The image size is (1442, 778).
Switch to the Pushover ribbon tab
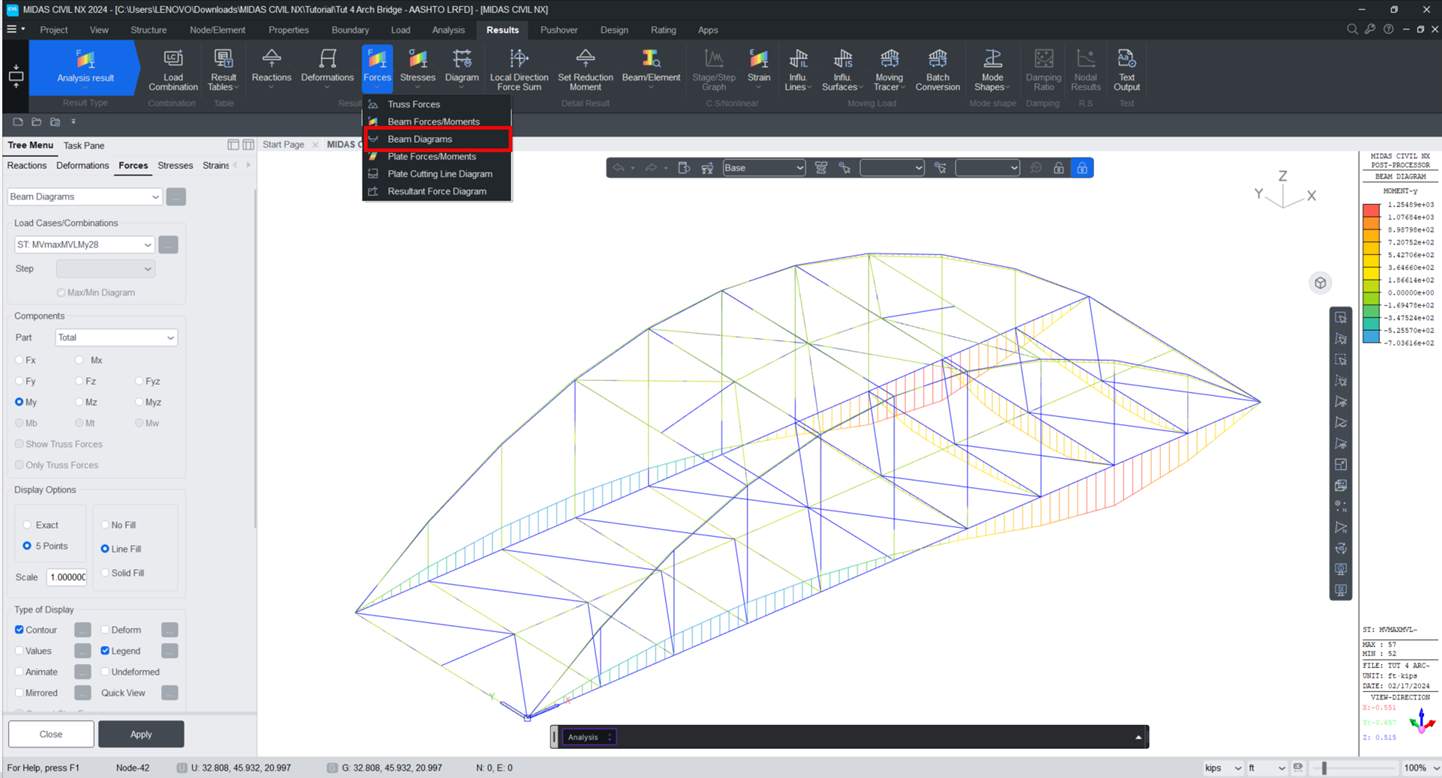pos(559,30)
